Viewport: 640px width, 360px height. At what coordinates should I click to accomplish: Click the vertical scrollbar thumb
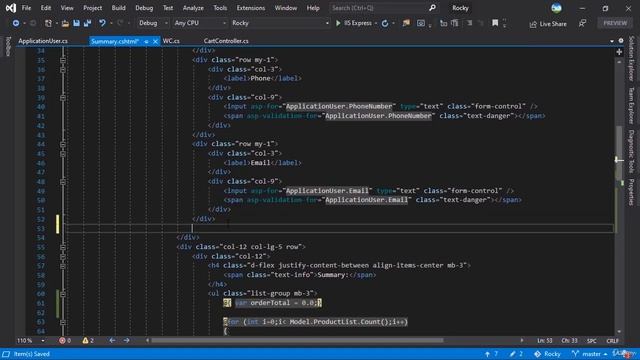tap(619, 152)
